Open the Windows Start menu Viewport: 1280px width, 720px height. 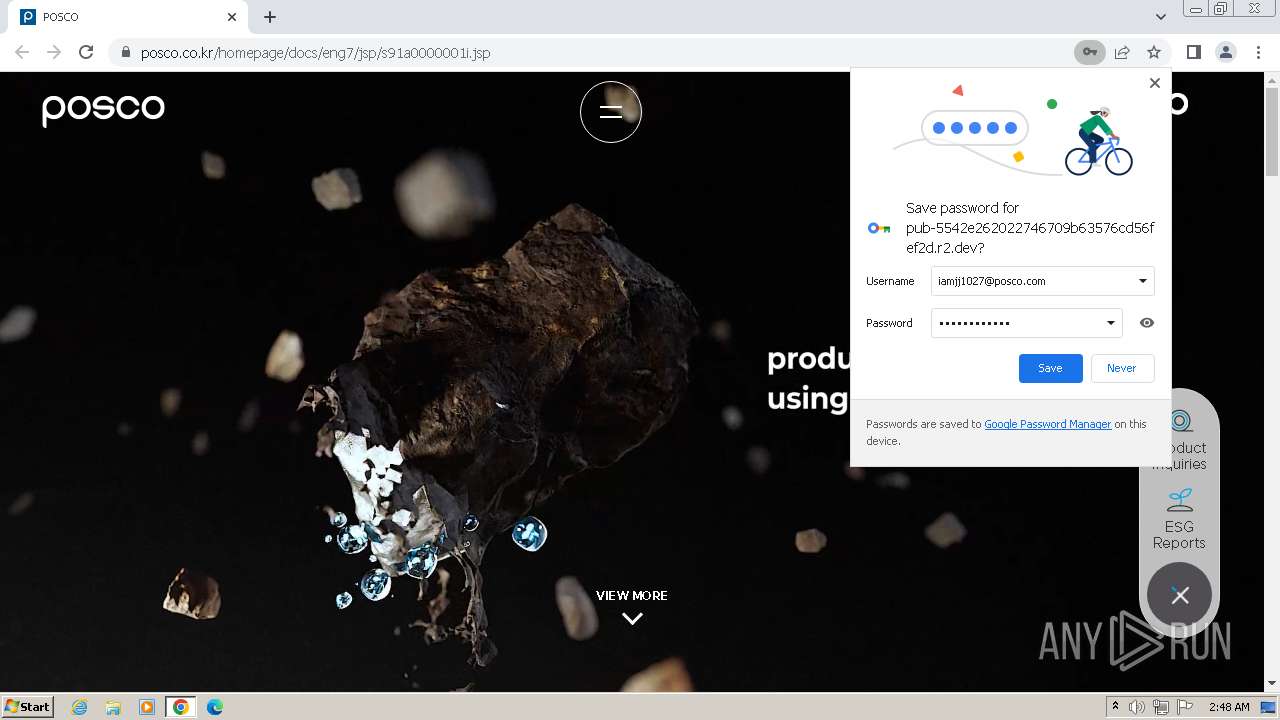[28, 706]
